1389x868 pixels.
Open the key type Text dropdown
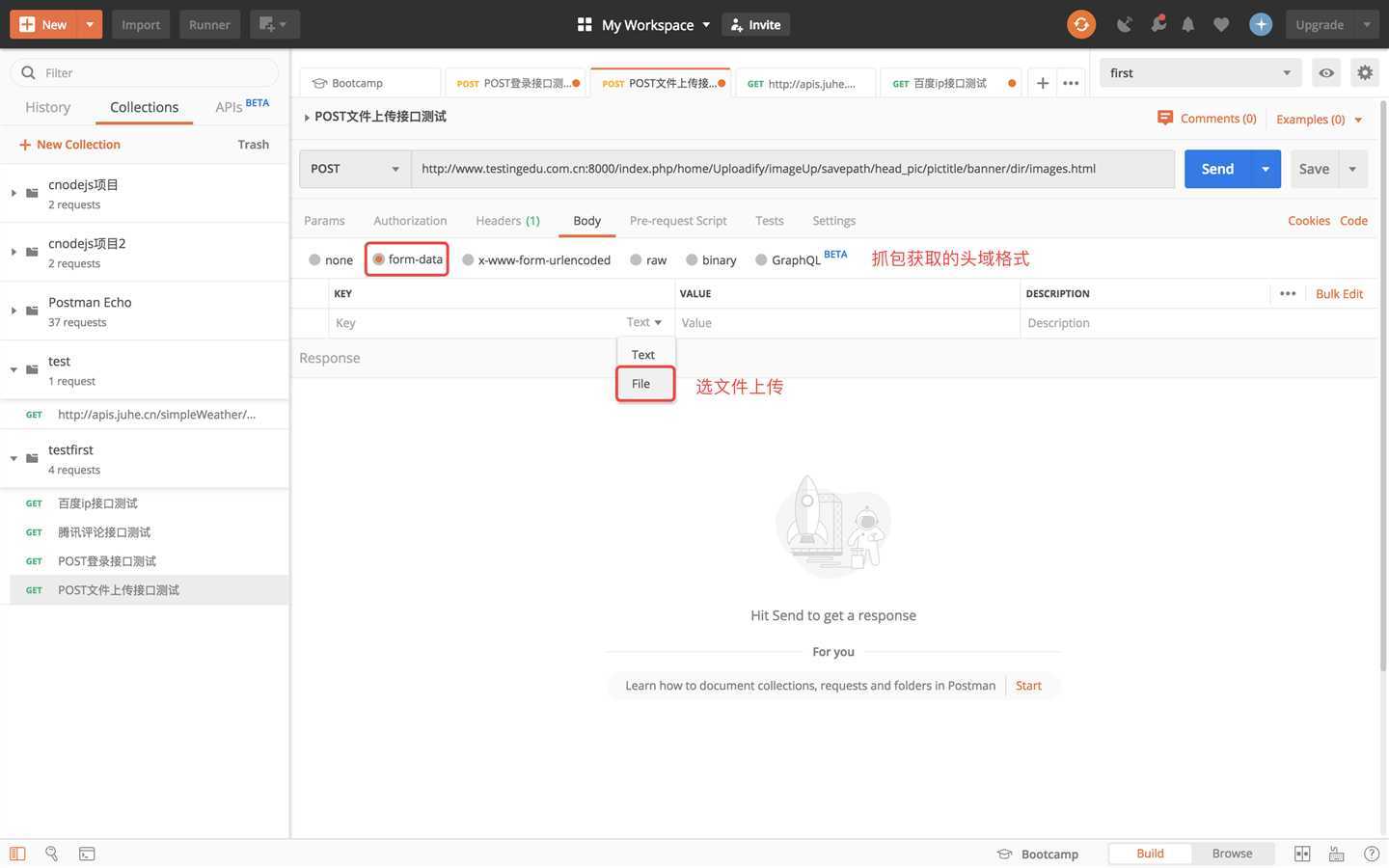point(643,322)
